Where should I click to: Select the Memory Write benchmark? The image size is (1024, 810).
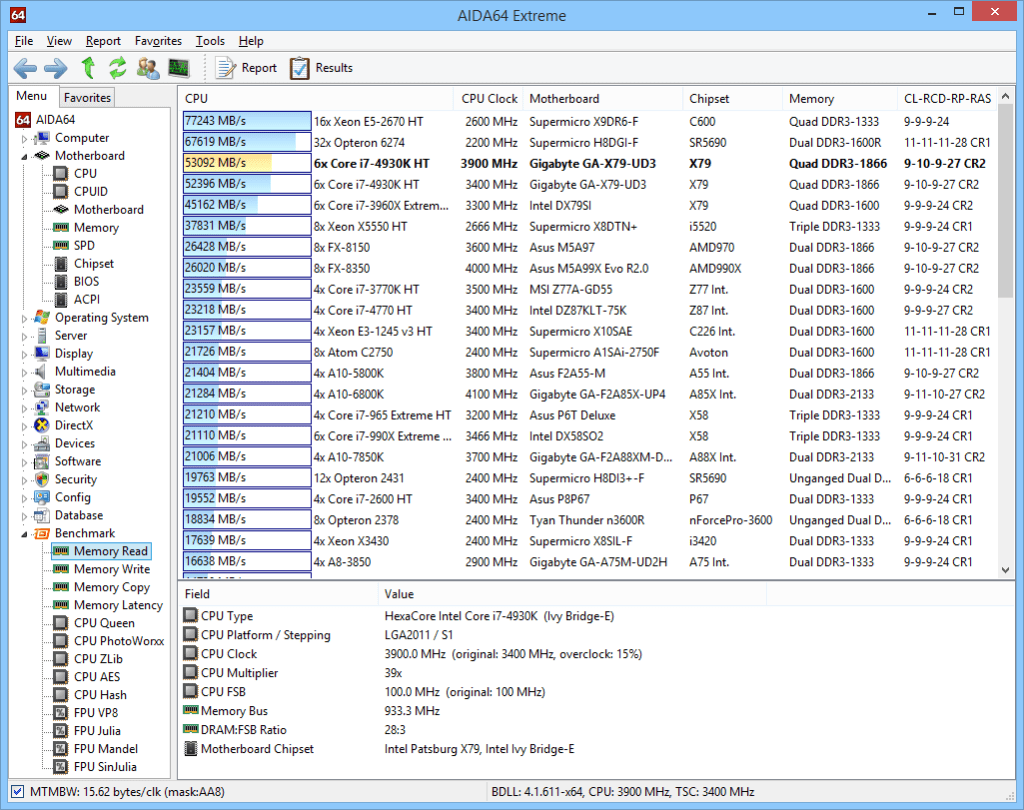(112, 569)
